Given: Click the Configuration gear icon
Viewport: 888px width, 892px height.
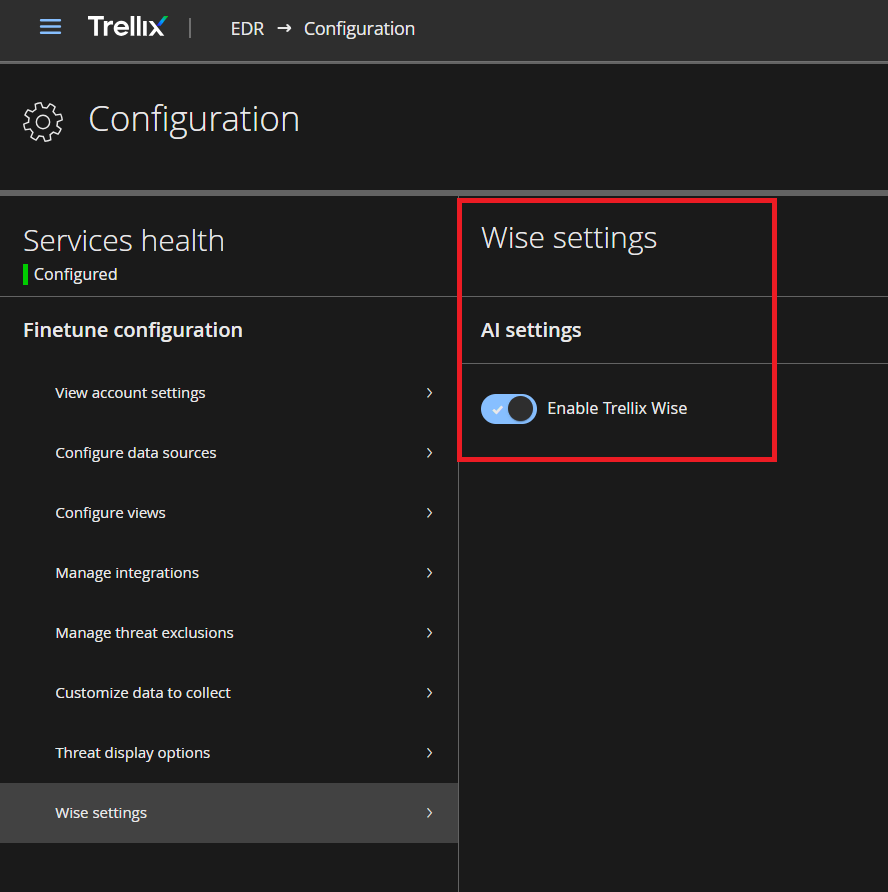Looking at the screenshot, I should (x=43, y=121).
